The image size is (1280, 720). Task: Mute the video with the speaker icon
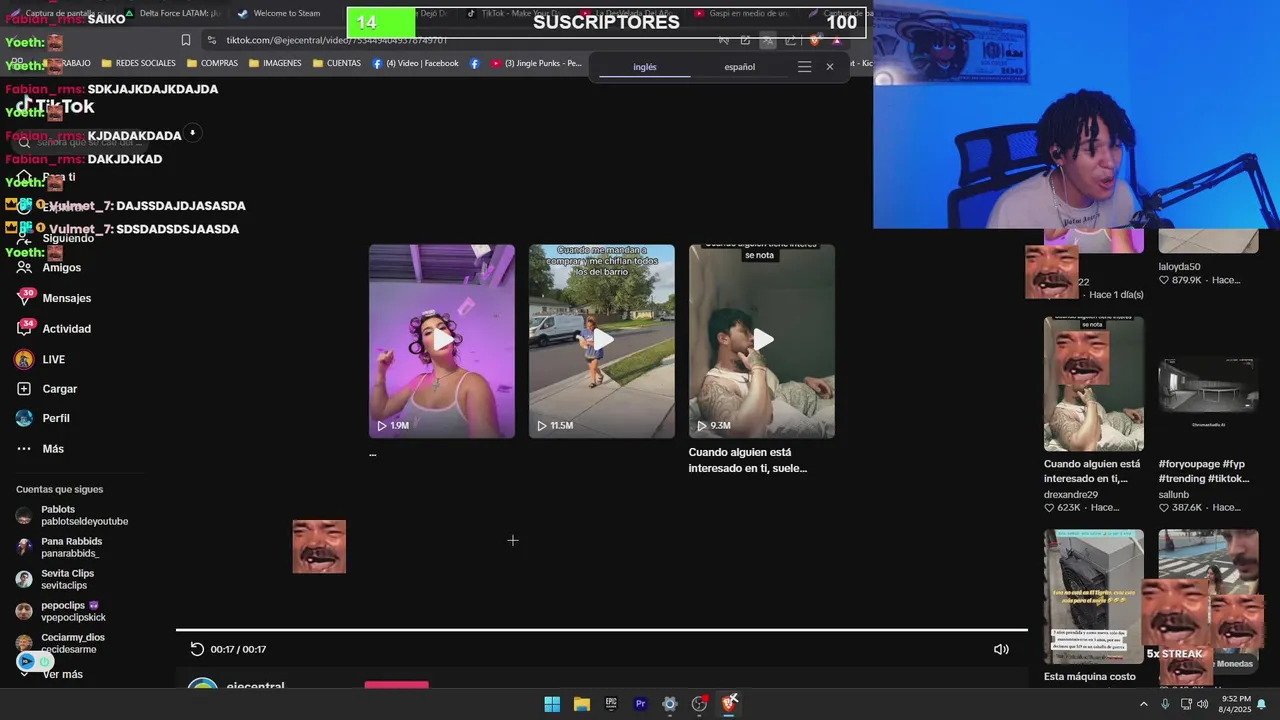[1001, 649]
